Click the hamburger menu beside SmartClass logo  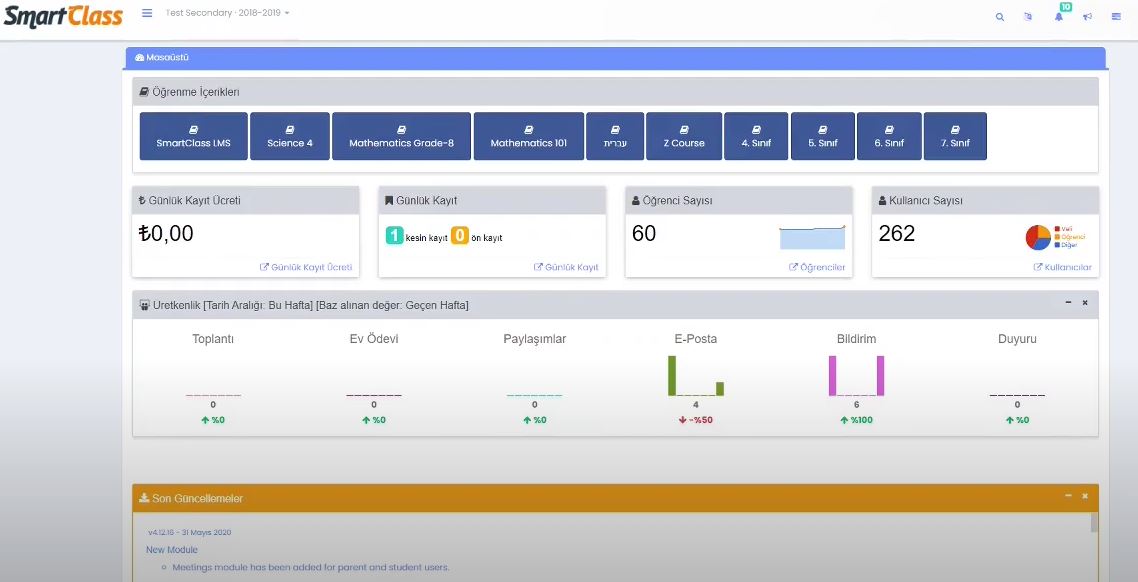[146, 13]
